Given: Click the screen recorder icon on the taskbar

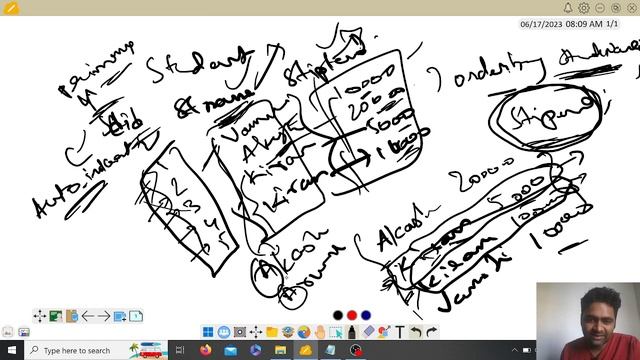Looking at the screenshot, I should click(x=356, y=350).
